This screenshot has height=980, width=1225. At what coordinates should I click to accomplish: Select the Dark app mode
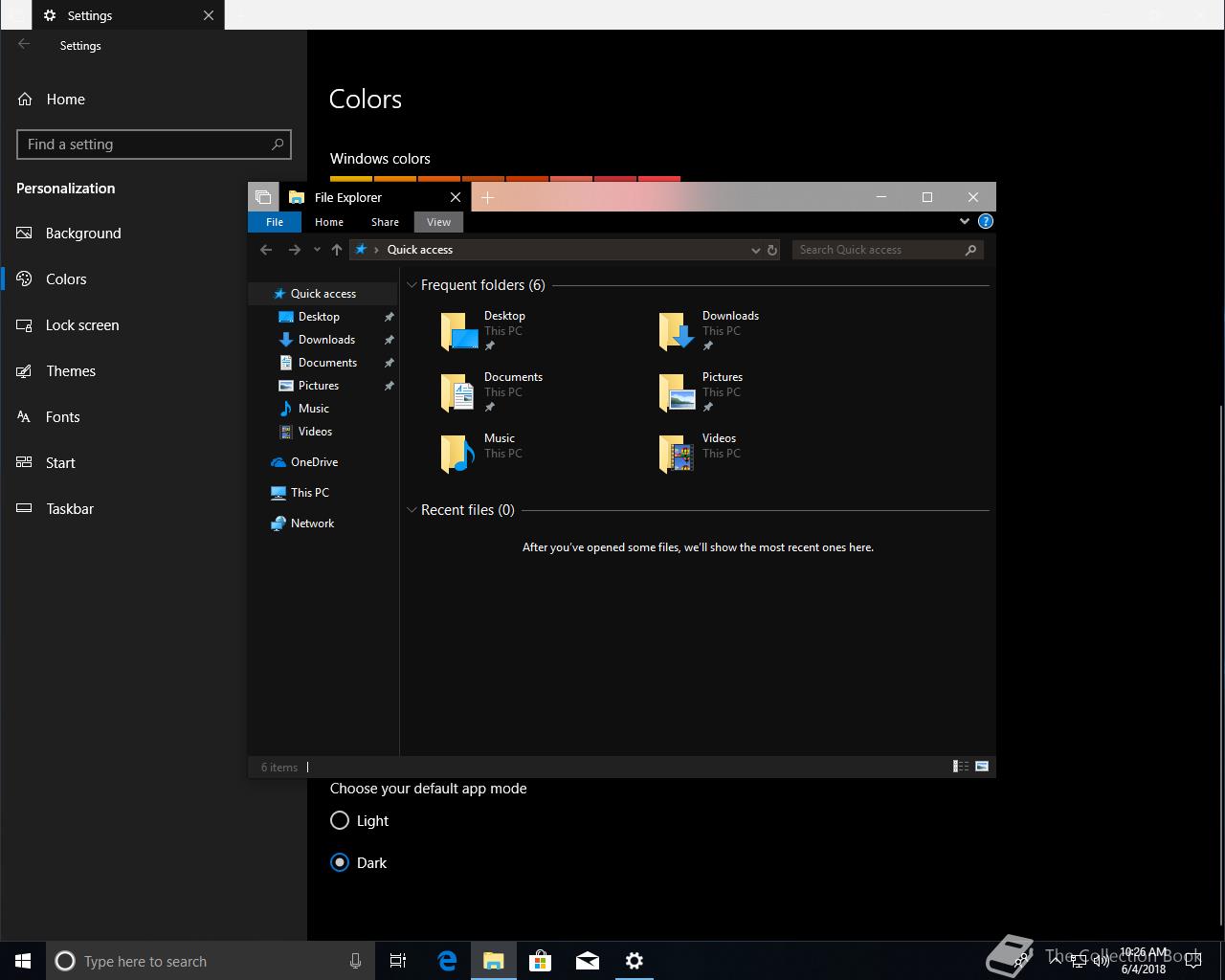click(x=340, y=862)
